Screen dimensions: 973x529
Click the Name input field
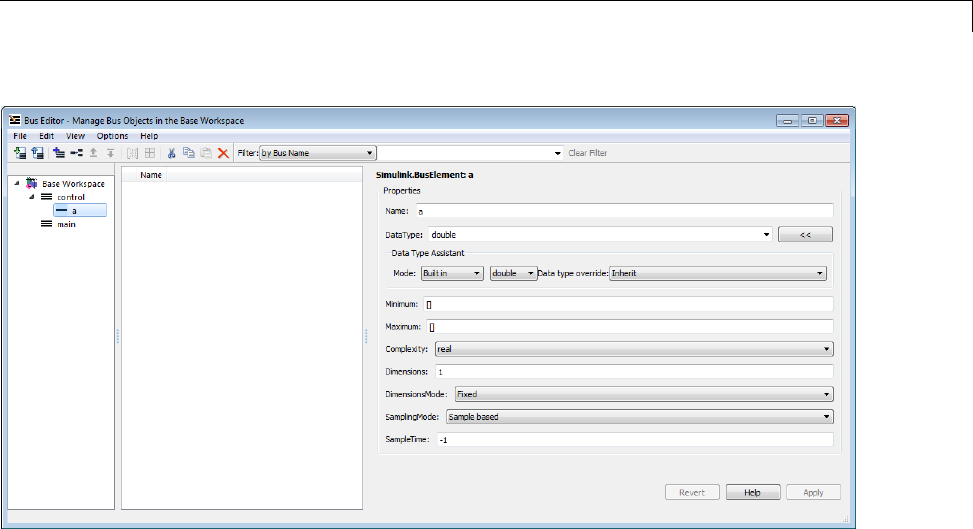pos(624,211)
